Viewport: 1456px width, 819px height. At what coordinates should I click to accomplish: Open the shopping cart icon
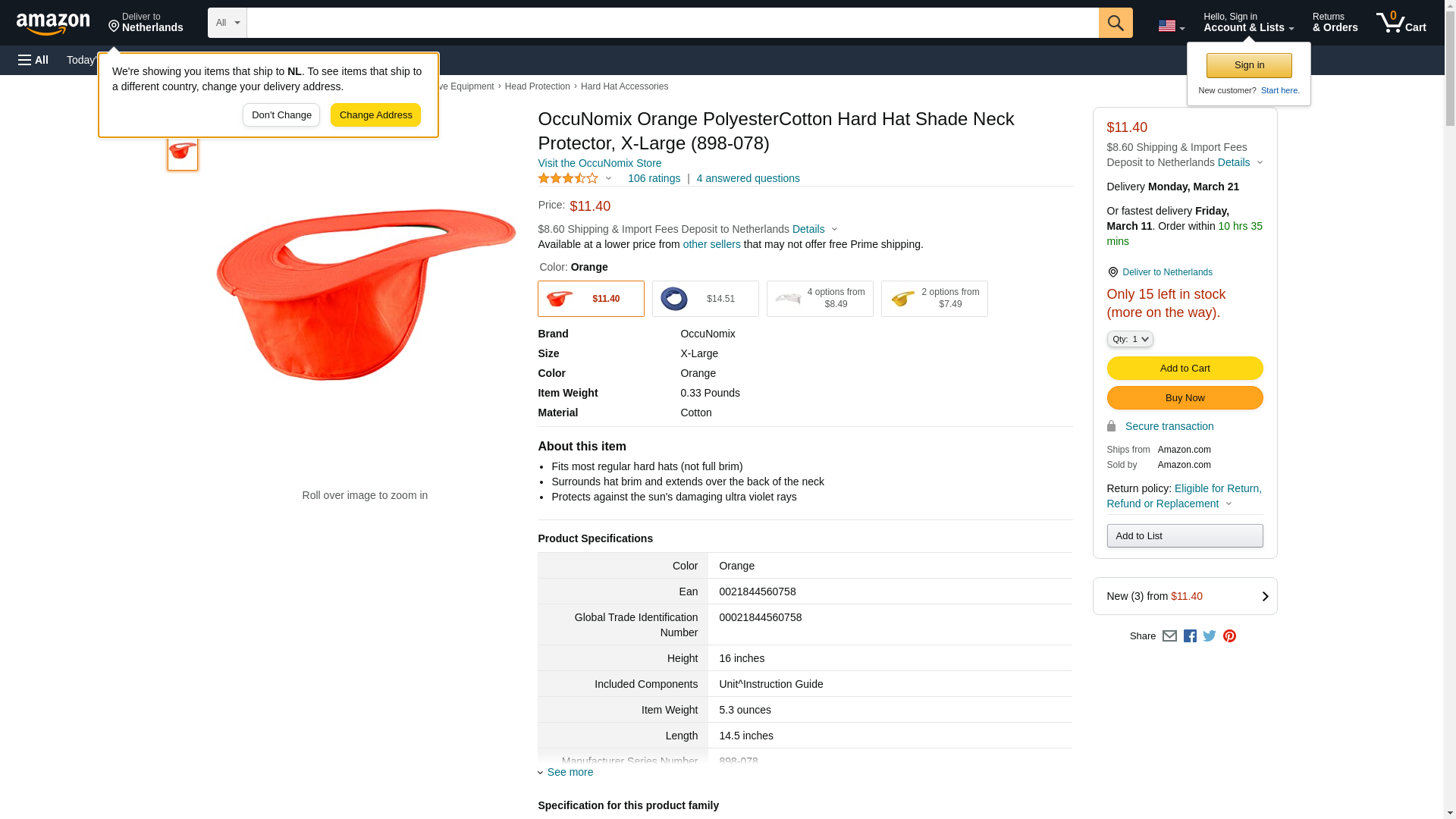(1401, 23)
